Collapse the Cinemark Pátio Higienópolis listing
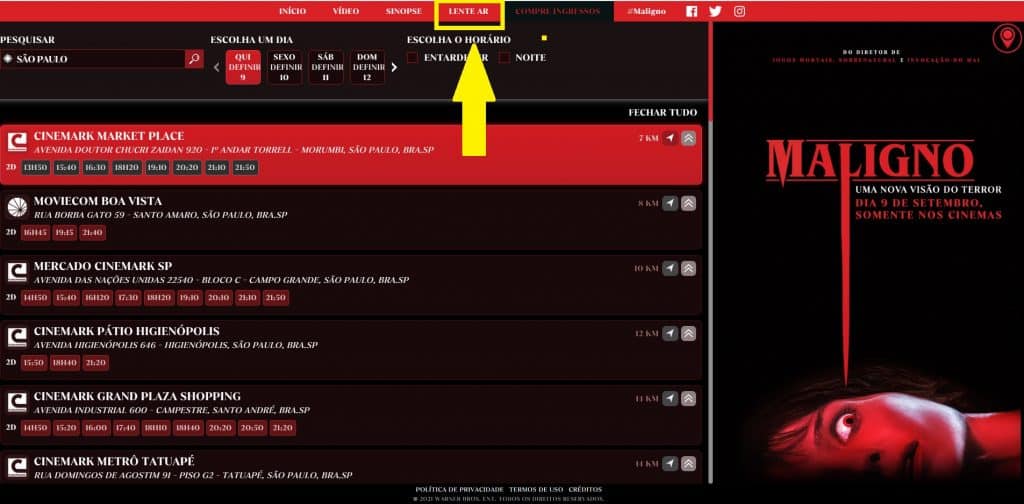 coord(688,334)
